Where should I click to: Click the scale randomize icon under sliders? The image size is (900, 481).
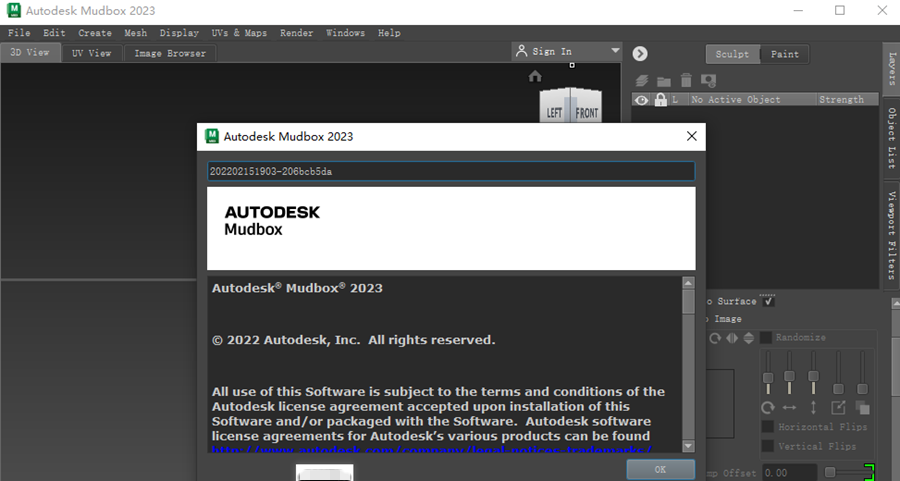coord(838,408)
